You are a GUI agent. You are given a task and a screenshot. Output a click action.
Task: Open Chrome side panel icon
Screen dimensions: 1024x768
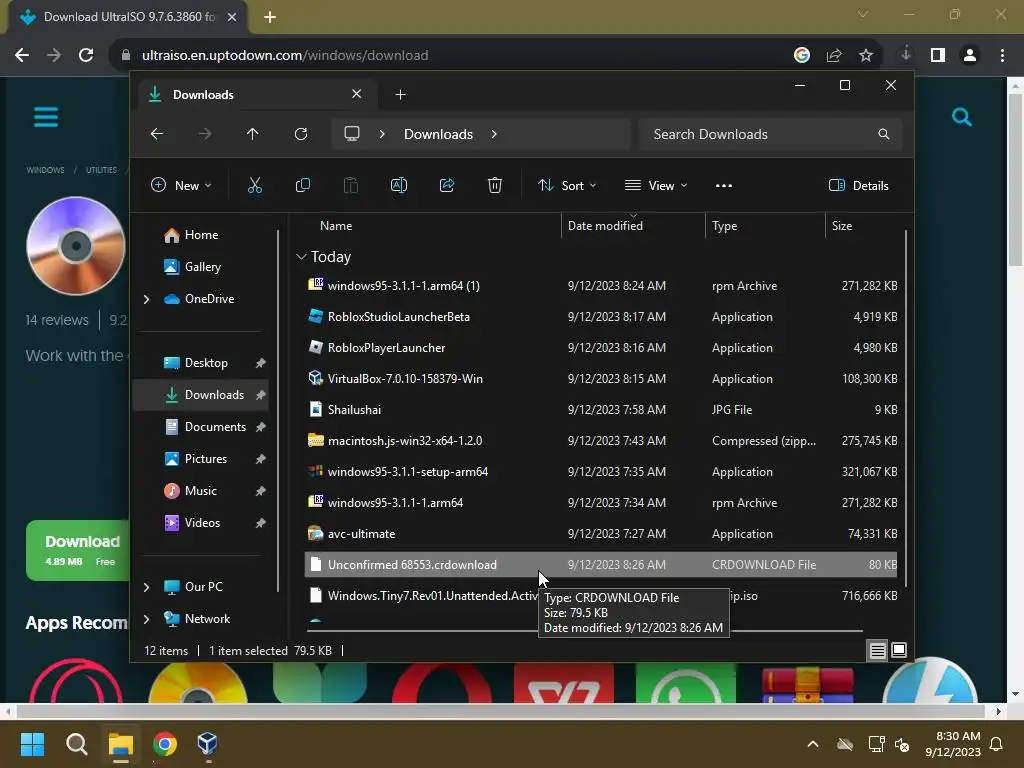[x=938, y=55]
